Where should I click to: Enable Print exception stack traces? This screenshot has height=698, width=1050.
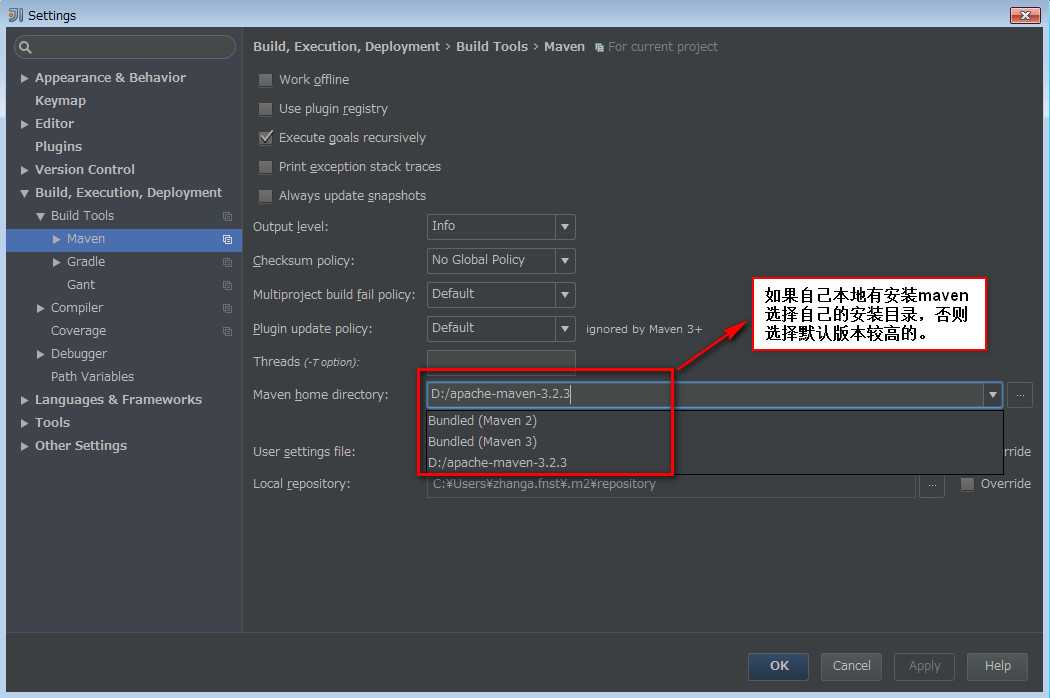tap(265, 167)
